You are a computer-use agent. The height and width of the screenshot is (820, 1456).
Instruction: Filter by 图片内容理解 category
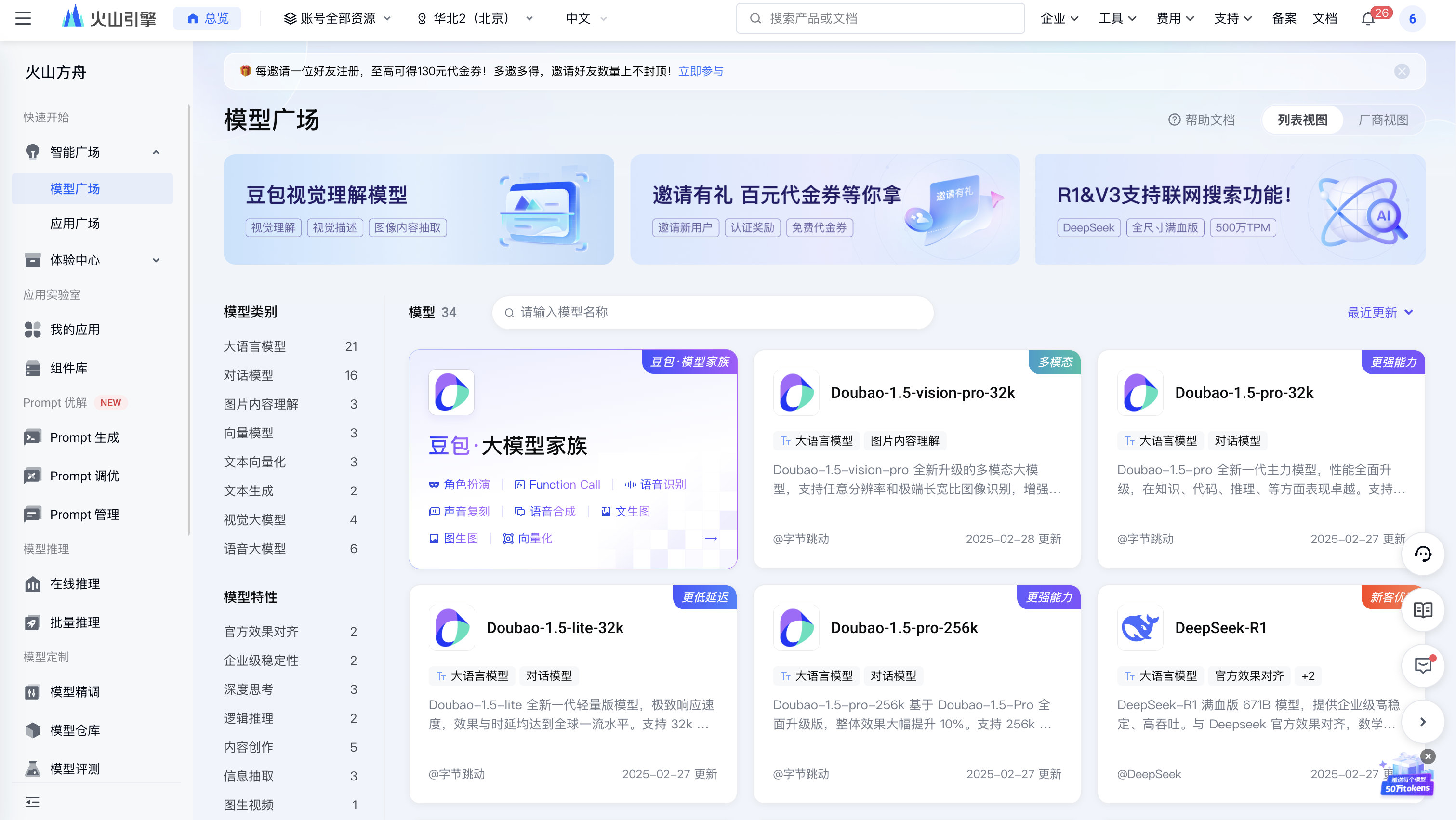[291, 404]
